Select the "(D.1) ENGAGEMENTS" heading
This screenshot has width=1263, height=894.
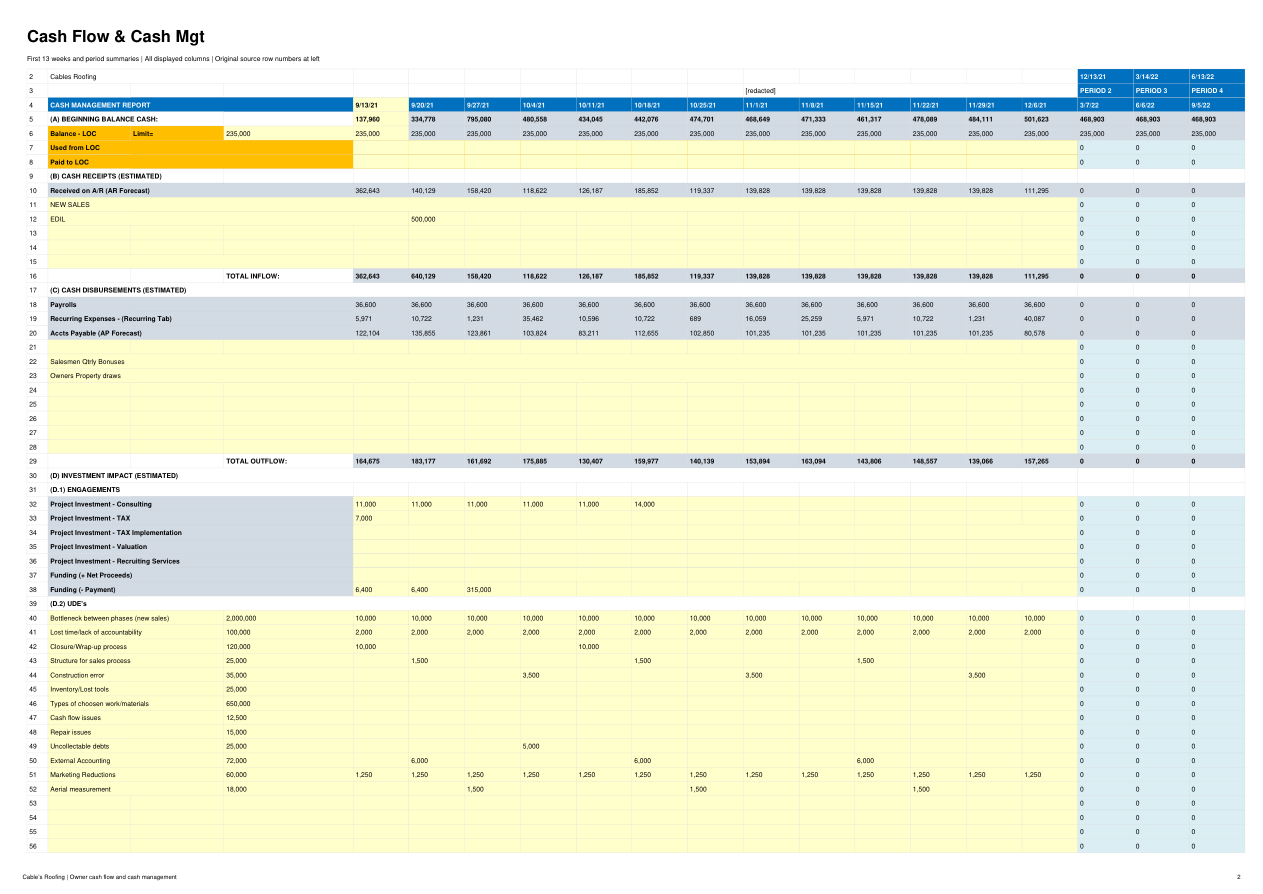click(x=85, y=489)
